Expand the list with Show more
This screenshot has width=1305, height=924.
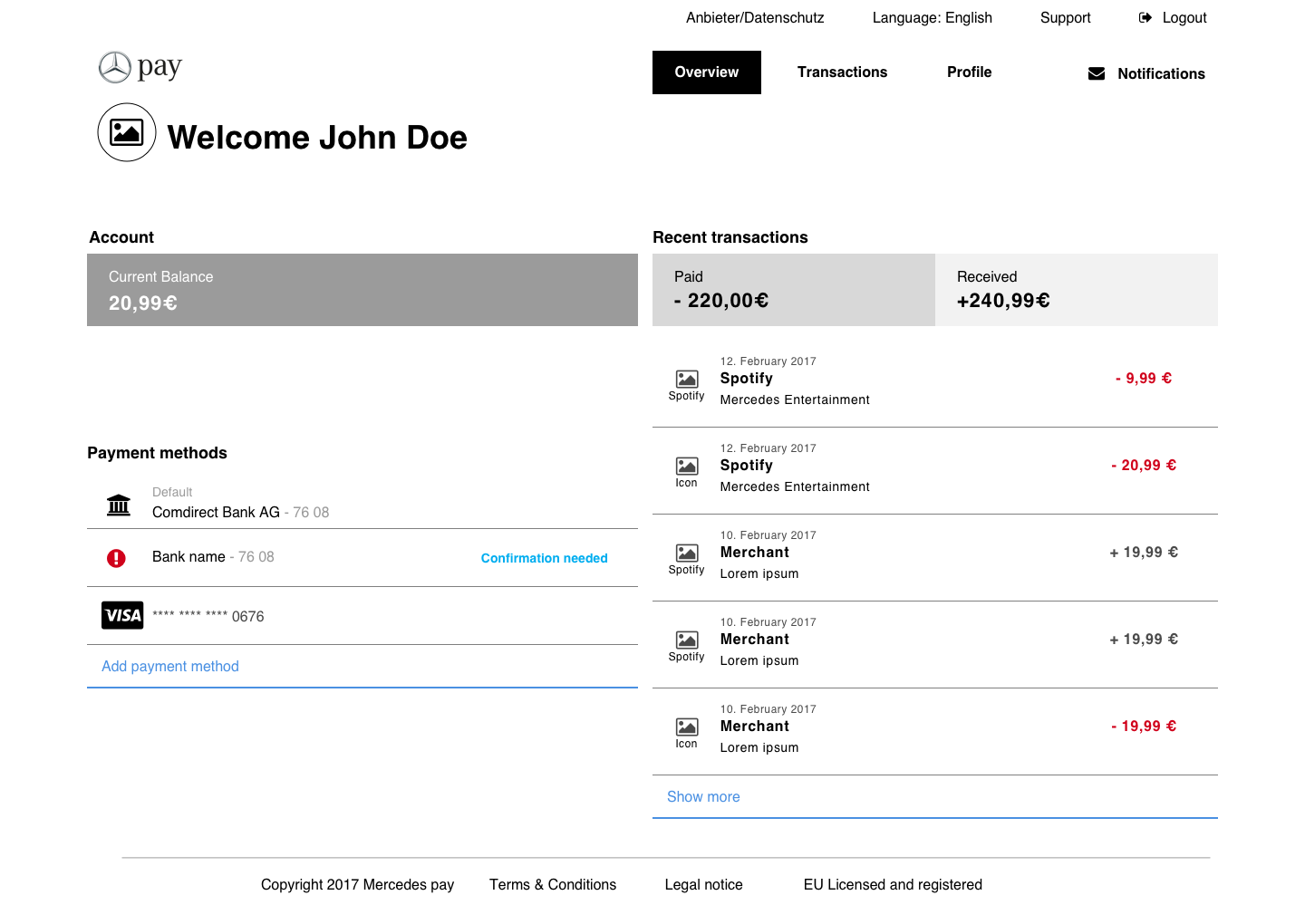coord(703,797)
